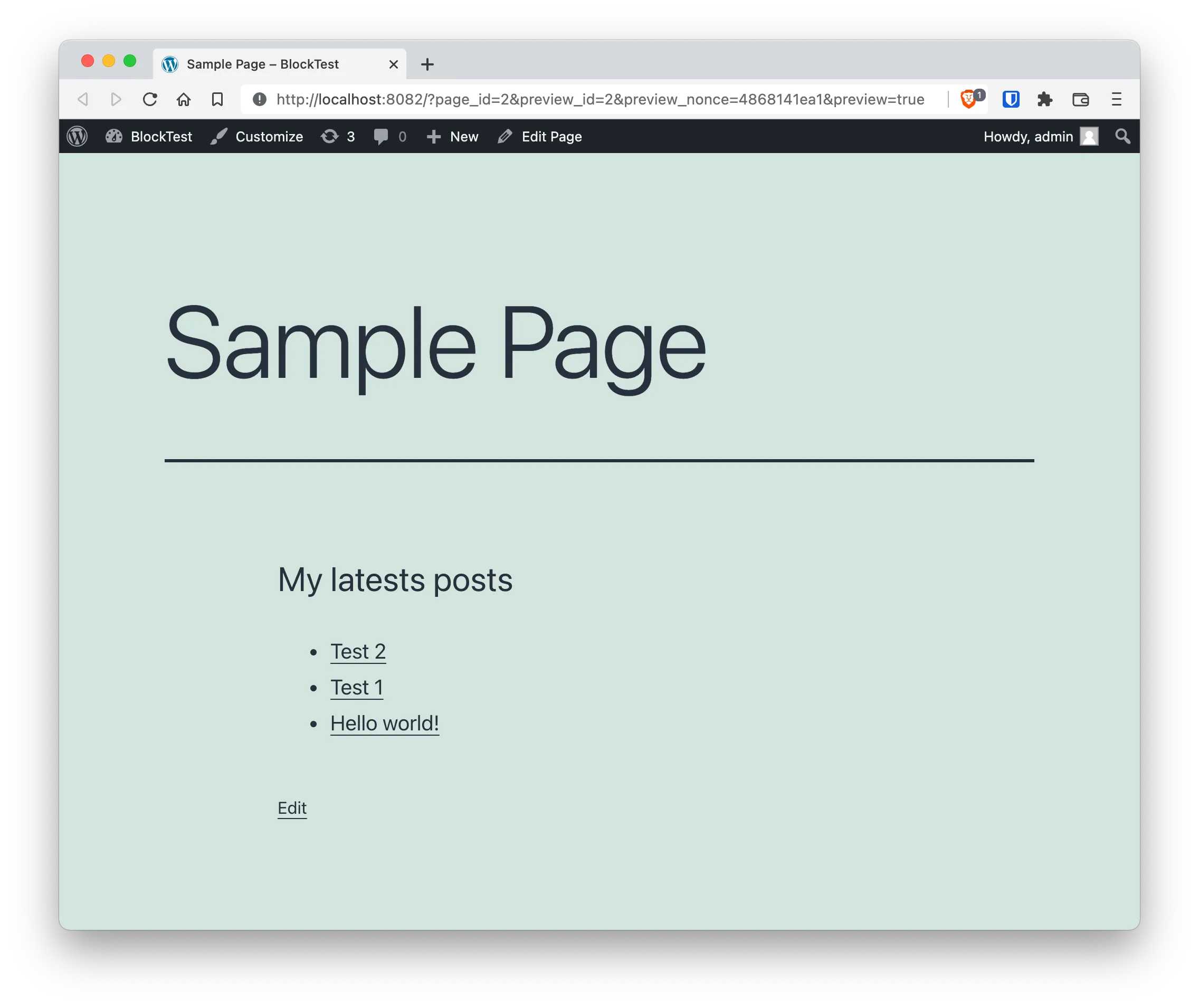
Task: Focus the localhost URL address bar
Action: [600, 99]
